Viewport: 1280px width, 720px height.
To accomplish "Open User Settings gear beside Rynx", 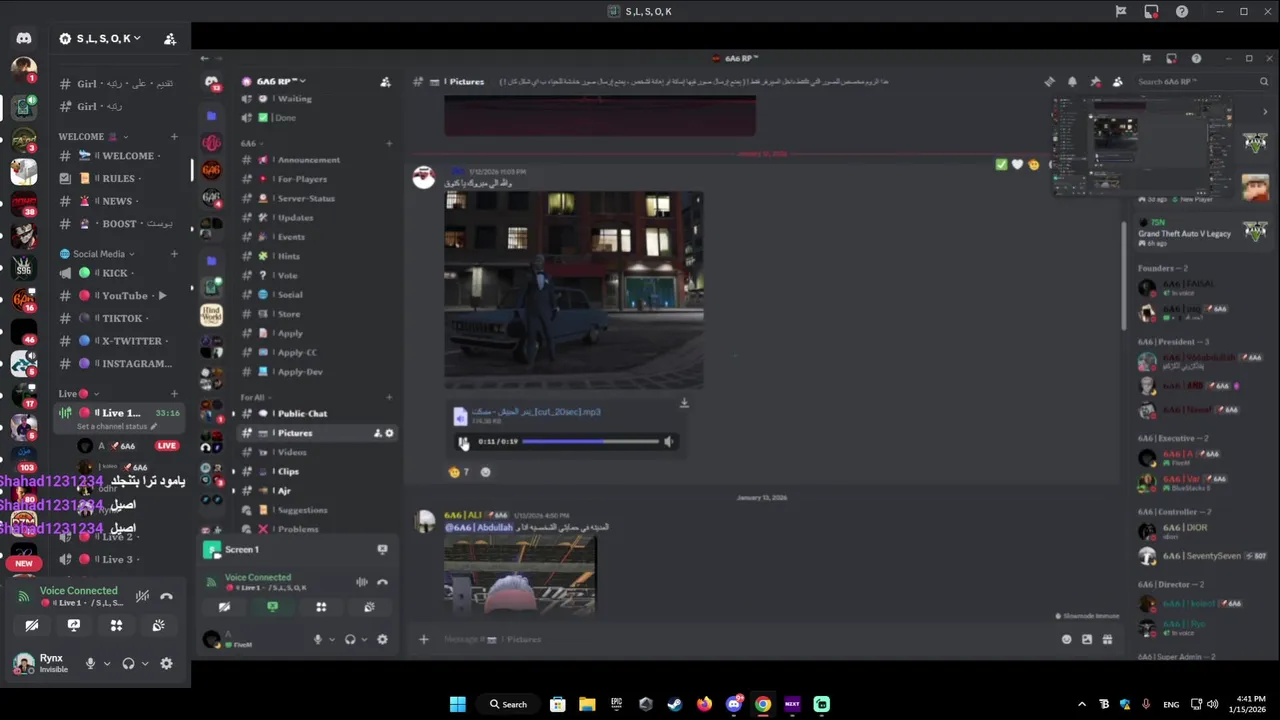I will point(166,663).
